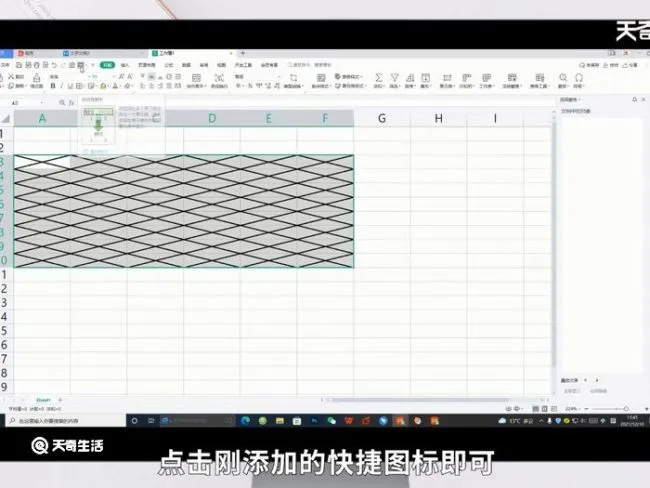Click the newly added quick-access icon under the cursor
The image size is (650, 488).
[81, 65]
